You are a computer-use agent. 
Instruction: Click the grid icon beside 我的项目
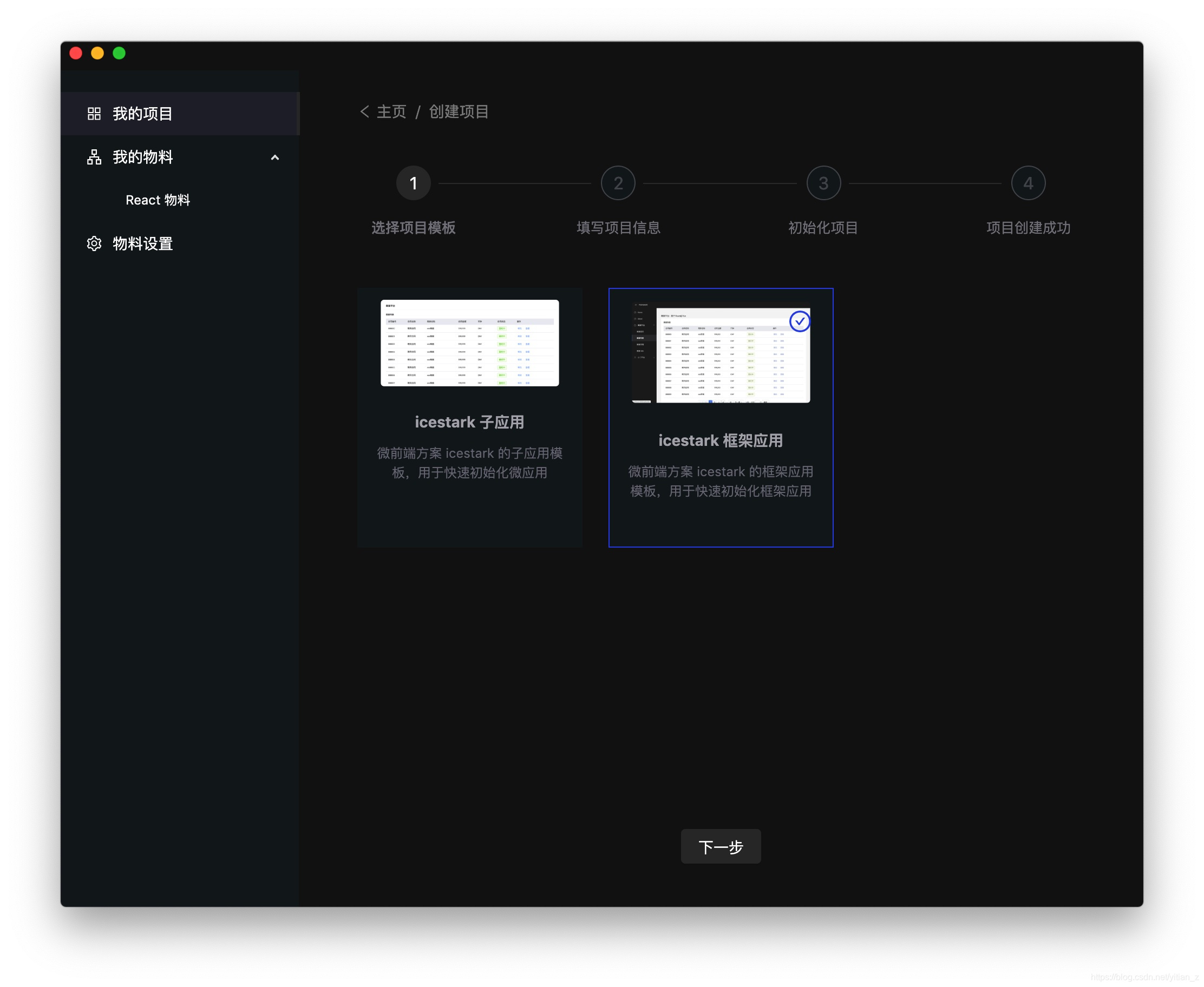pyautogui.click(x=94, y=114)
